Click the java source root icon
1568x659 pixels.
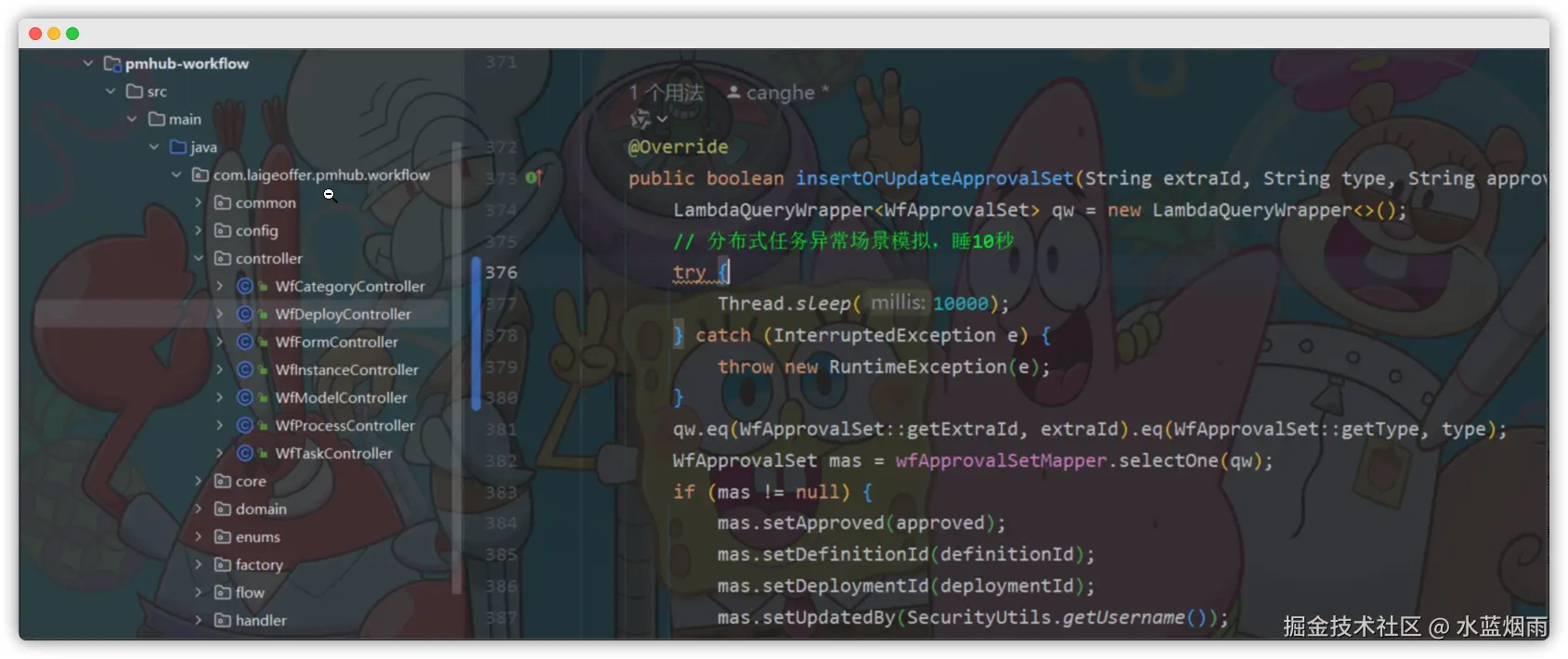(178, 147)
